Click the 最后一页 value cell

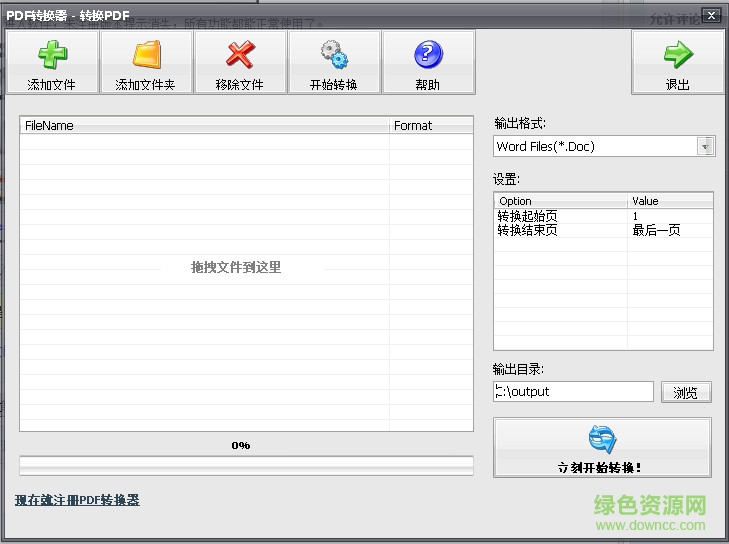[656, 230]
